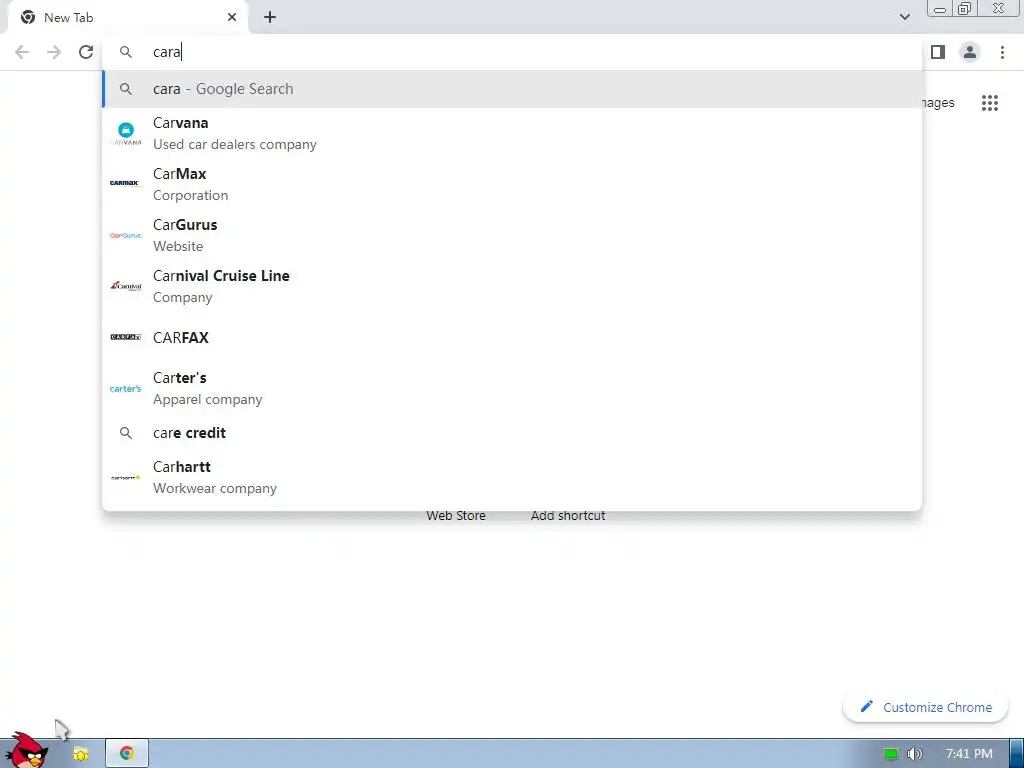Click the reload page icon
Screen dimensions: 1024x768
point(86,52)
